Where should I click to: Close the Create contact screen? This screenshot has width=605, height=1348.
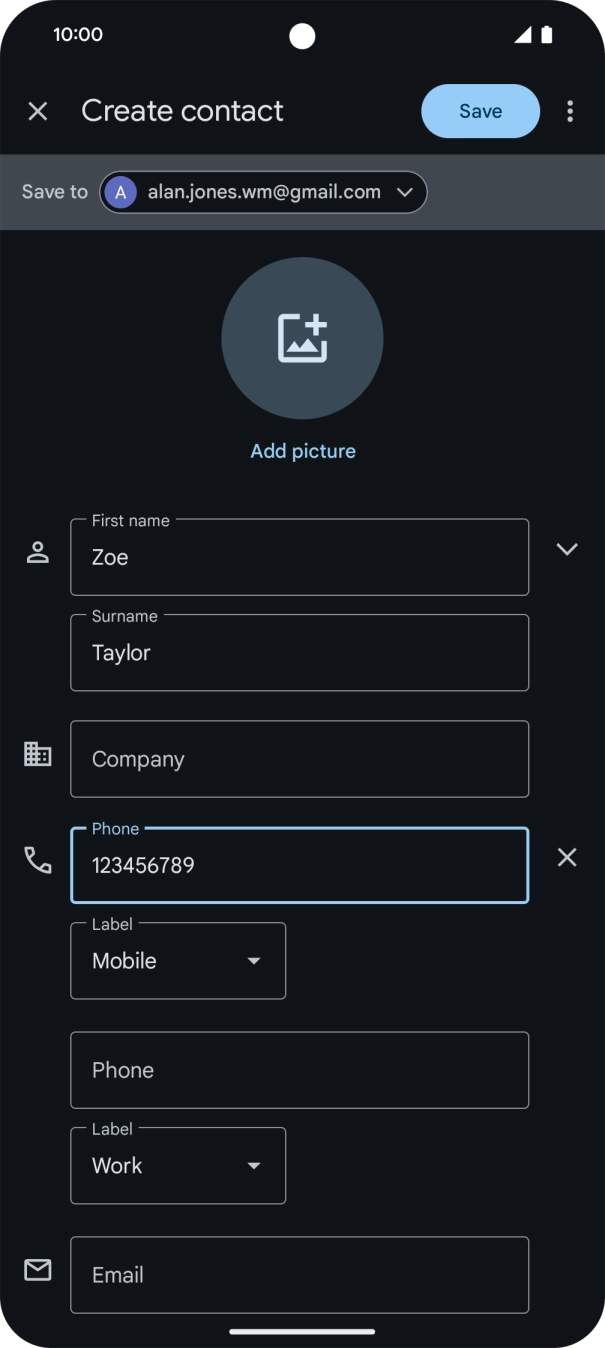pos(38,111)
